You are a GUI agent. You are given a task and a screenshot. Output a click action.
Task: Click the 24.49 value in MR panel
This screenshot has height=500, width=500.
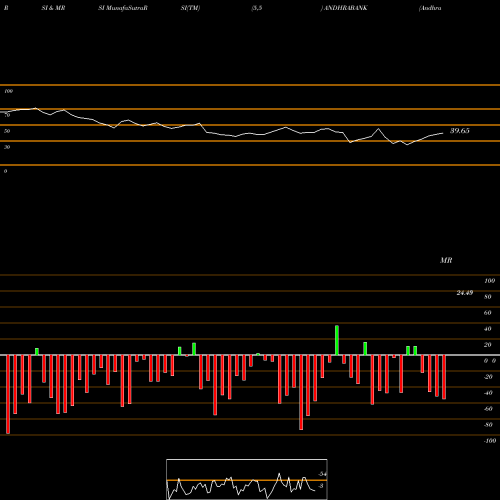point(465,293)
